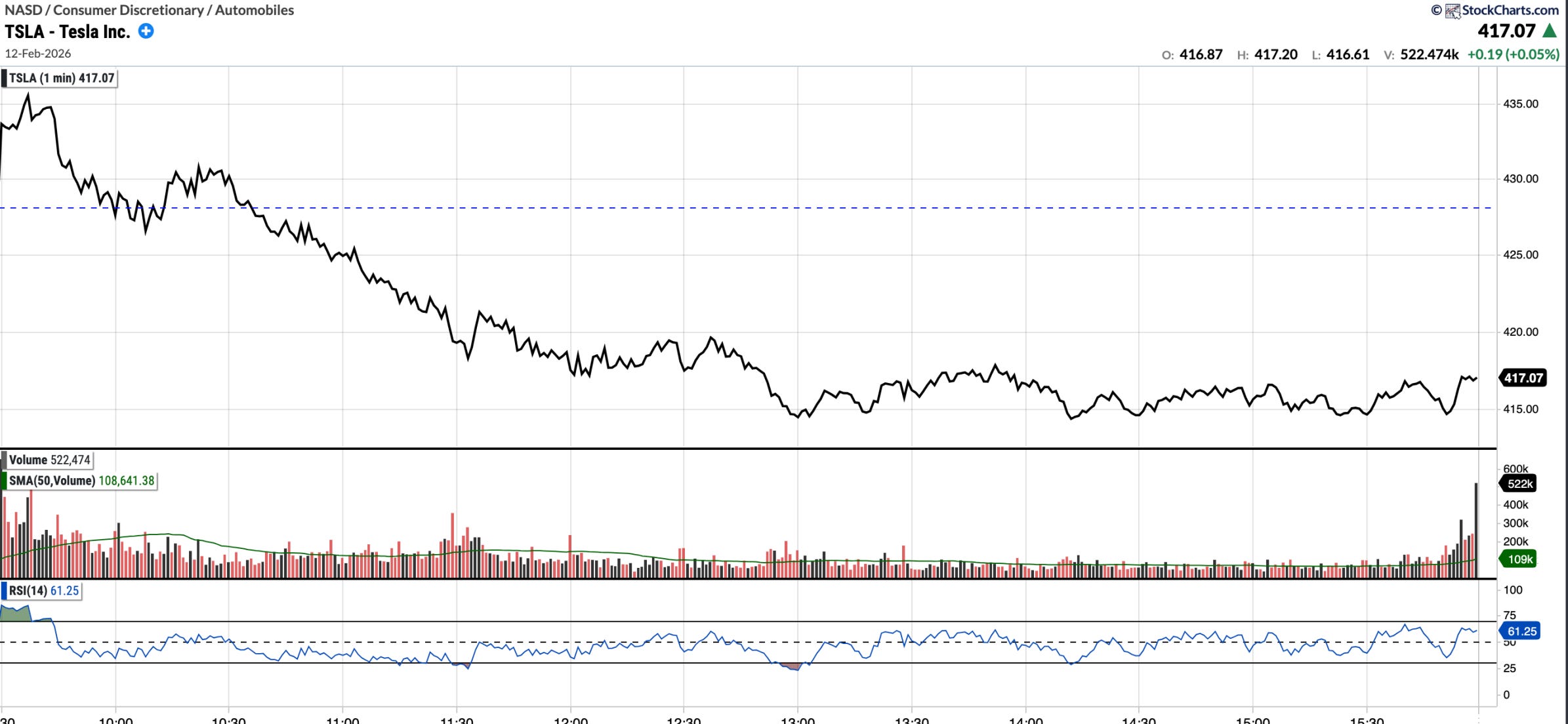Click the blue 61.25 RSI axis tag
The width and height of the screenshot is (1568, 724).
point(1521,631)
